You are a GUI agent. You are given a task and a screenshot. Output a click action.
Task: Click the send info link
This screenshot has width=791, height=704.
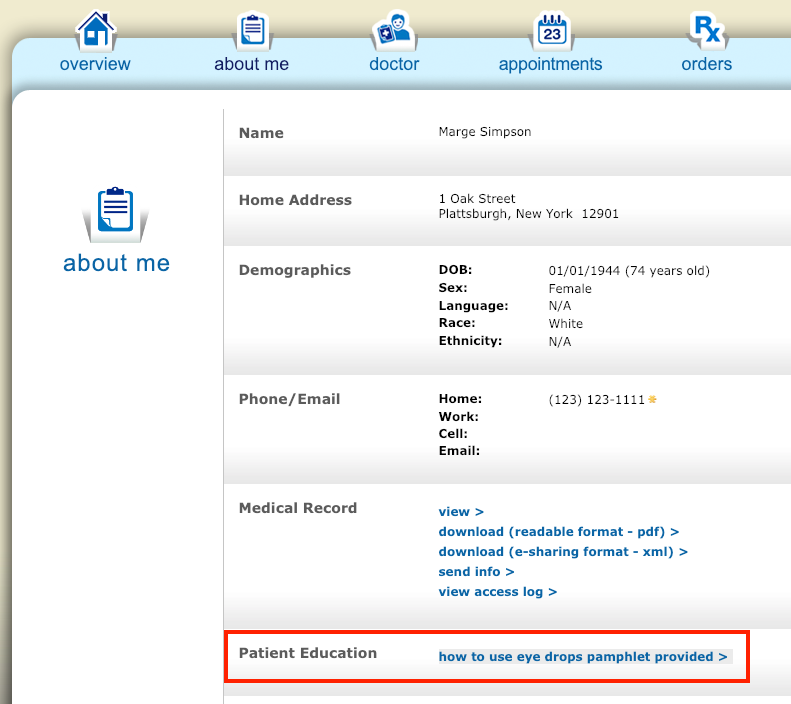click(476, 572)
